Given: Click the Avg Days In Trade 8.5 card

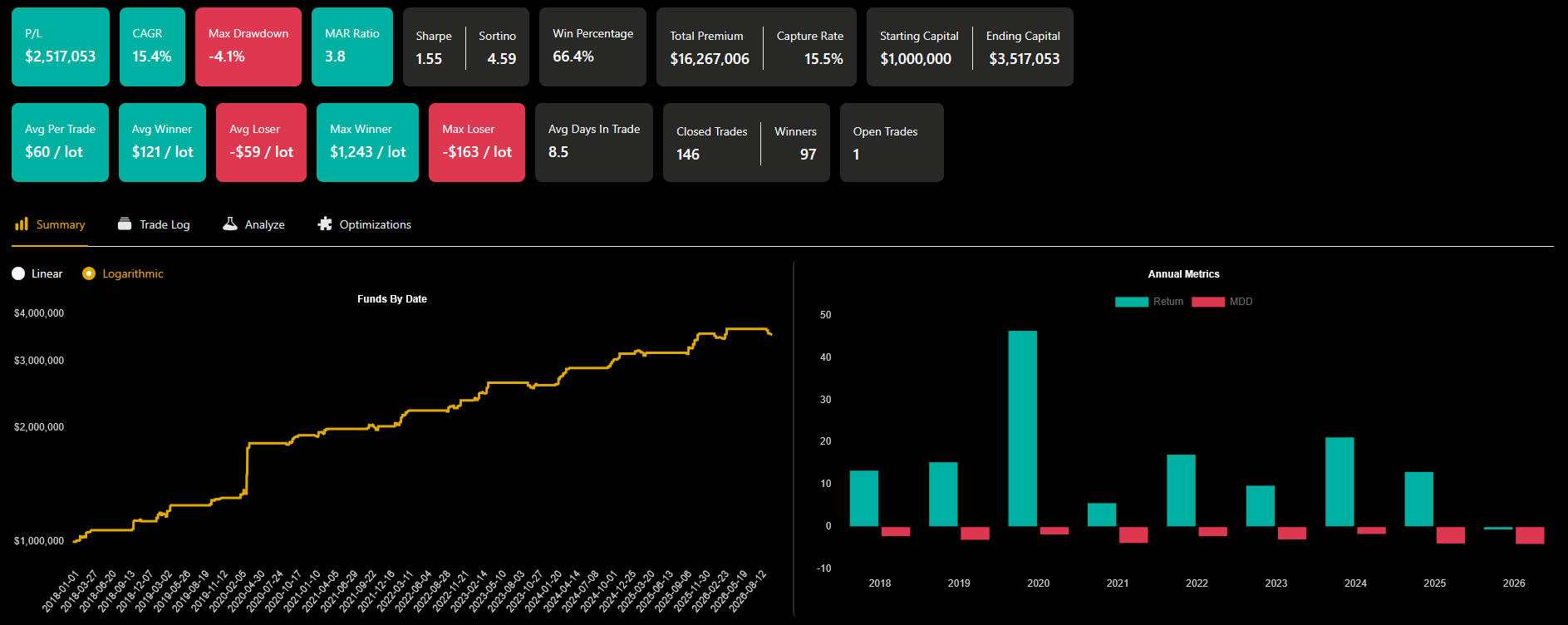Looking at the screenshot, I should pyautogui.click(x=594, y=142).
